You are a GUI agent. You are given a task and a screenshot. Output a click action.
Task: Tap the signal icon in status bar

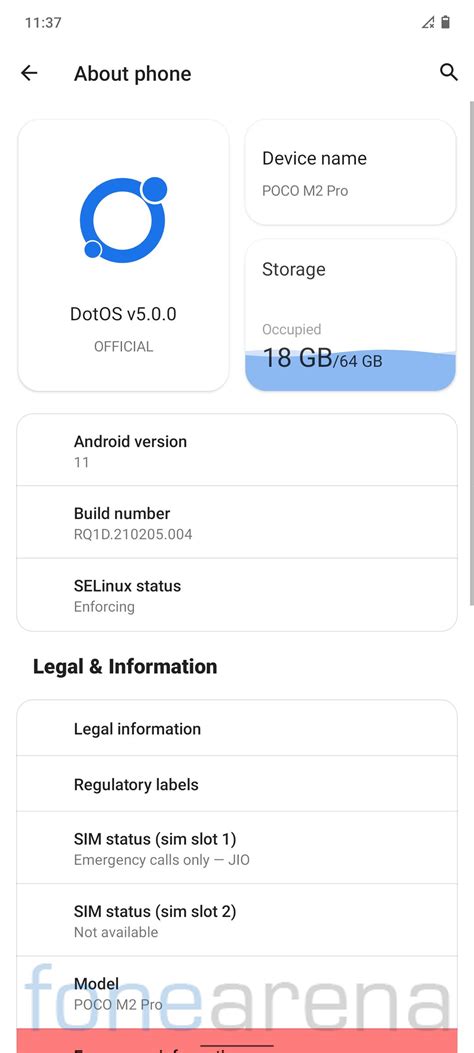coord(428,23)
